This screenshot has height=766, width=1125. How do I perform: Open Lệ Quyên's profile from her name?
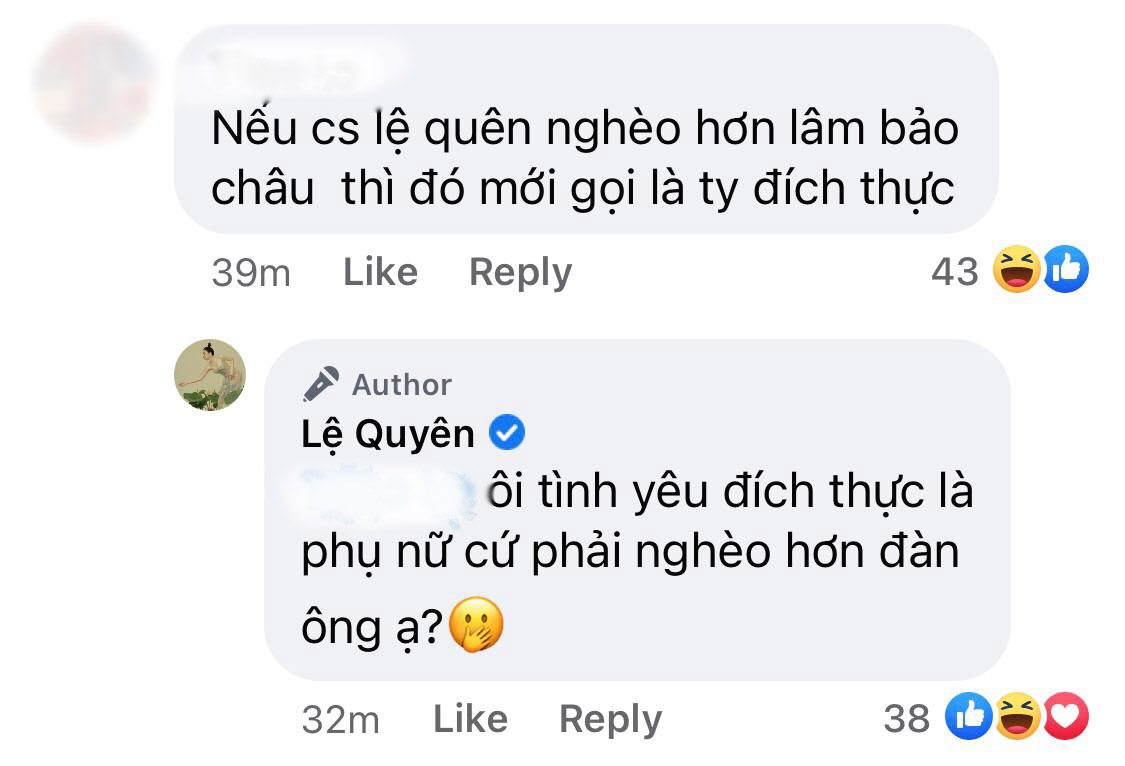(387, 434)
